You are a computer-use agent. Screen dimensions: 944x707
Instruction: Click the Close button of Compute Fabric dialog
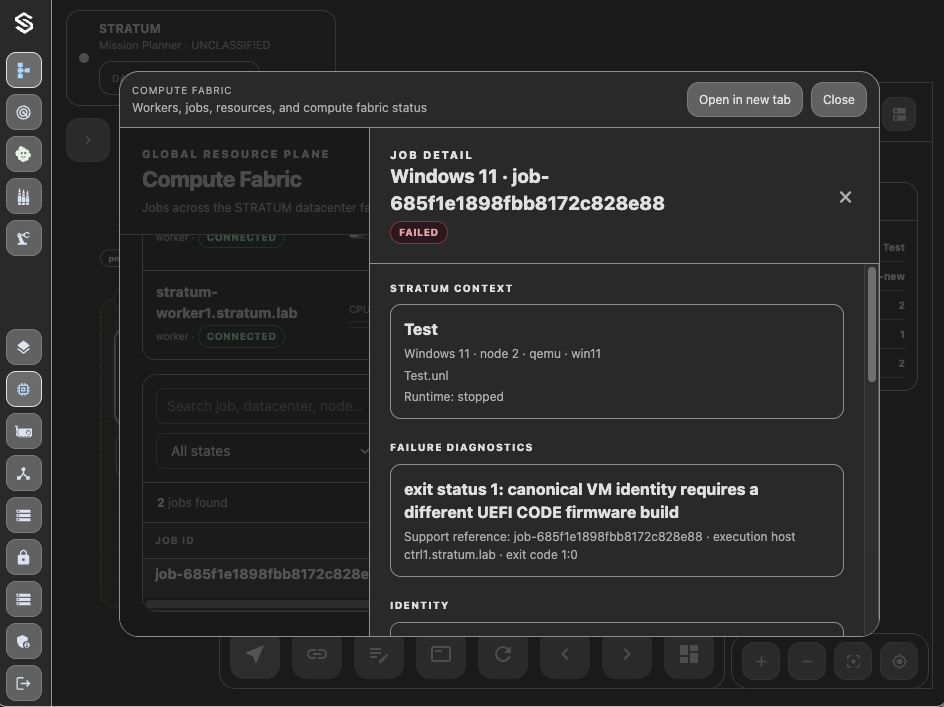pyautogui.click(x=839, y=100)
